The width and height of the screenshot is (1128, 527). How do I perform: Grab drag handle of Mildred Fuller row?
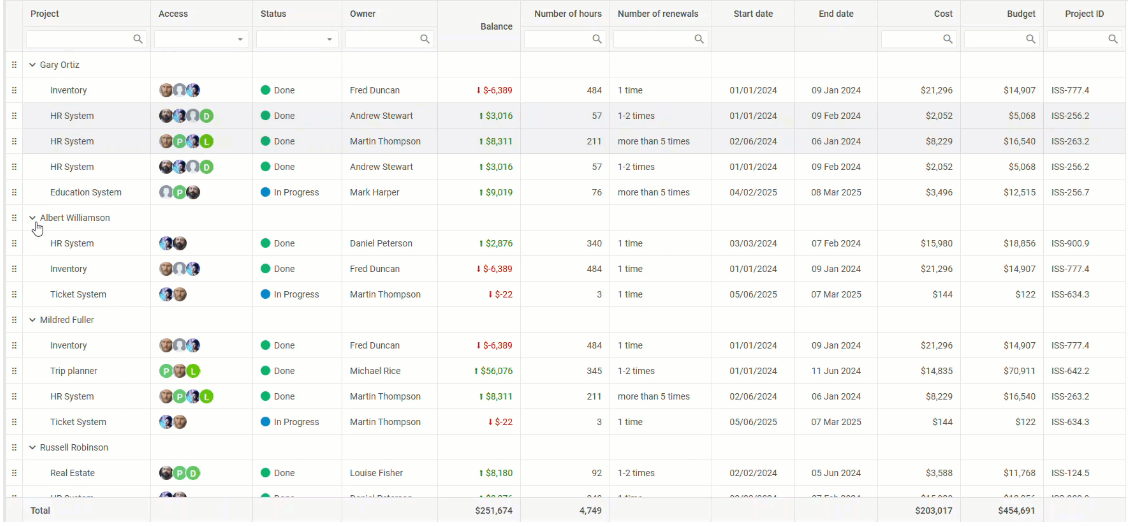[x=14, y=320]
